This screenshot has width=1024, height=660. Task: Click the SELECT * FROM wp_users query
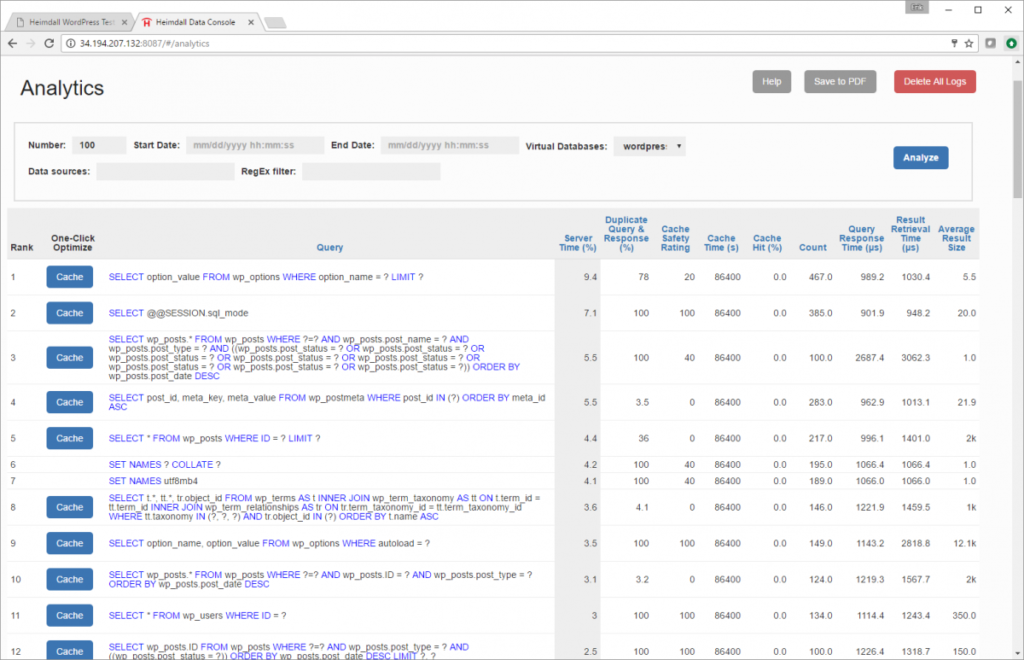click(197, 616)
